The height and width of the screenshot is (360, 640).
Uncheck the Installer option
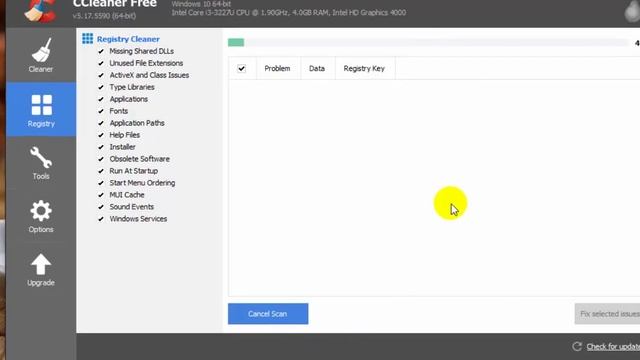tap(101, 147)
